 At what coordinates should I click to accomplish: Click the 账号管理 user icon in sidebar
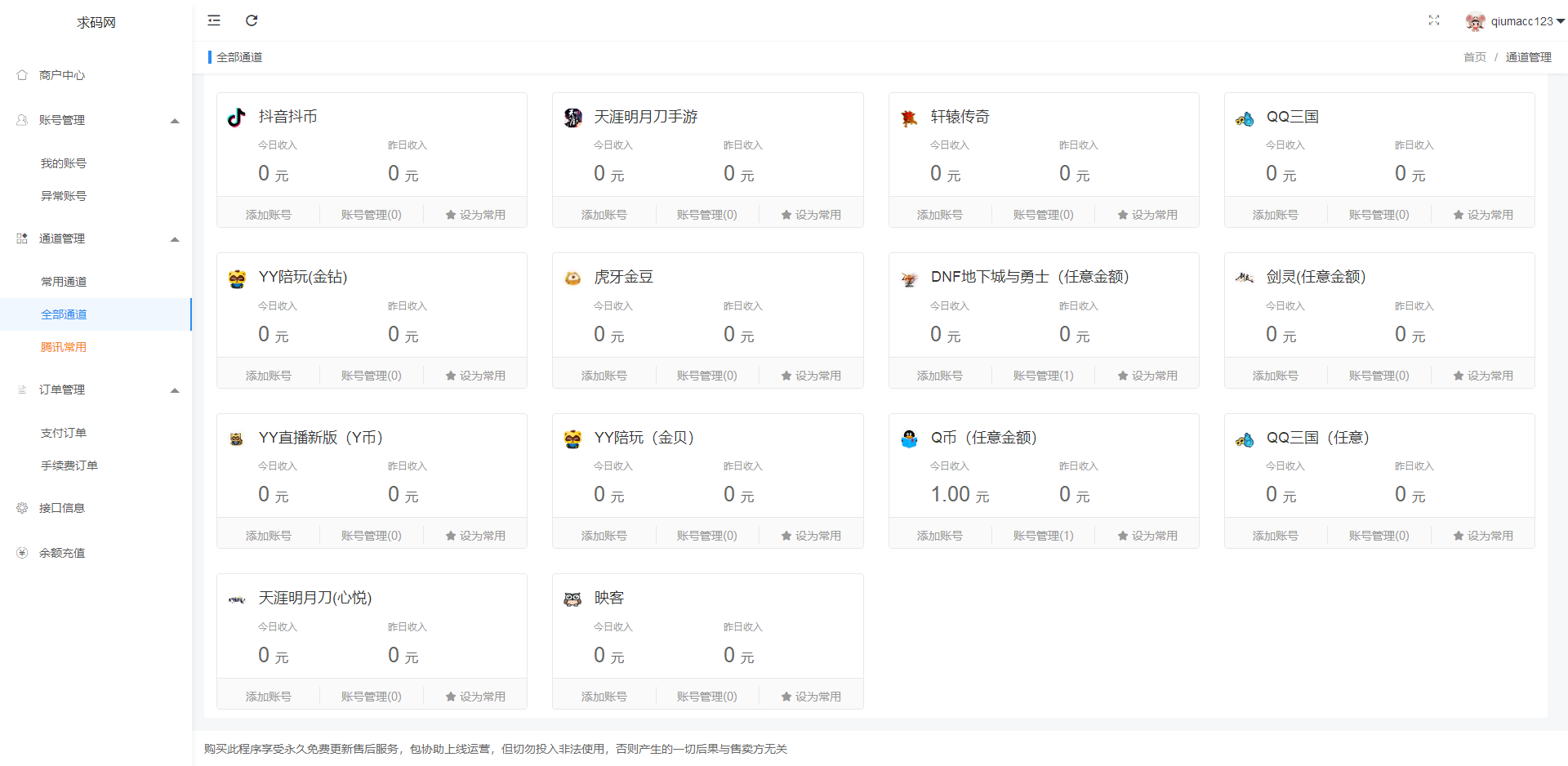22,119
